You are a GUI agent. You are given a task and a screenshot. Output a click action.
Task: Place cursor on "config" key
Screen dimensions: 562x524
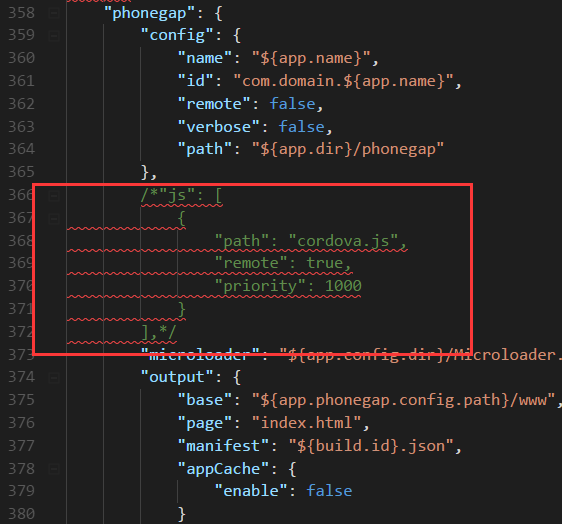coord(177,35)
